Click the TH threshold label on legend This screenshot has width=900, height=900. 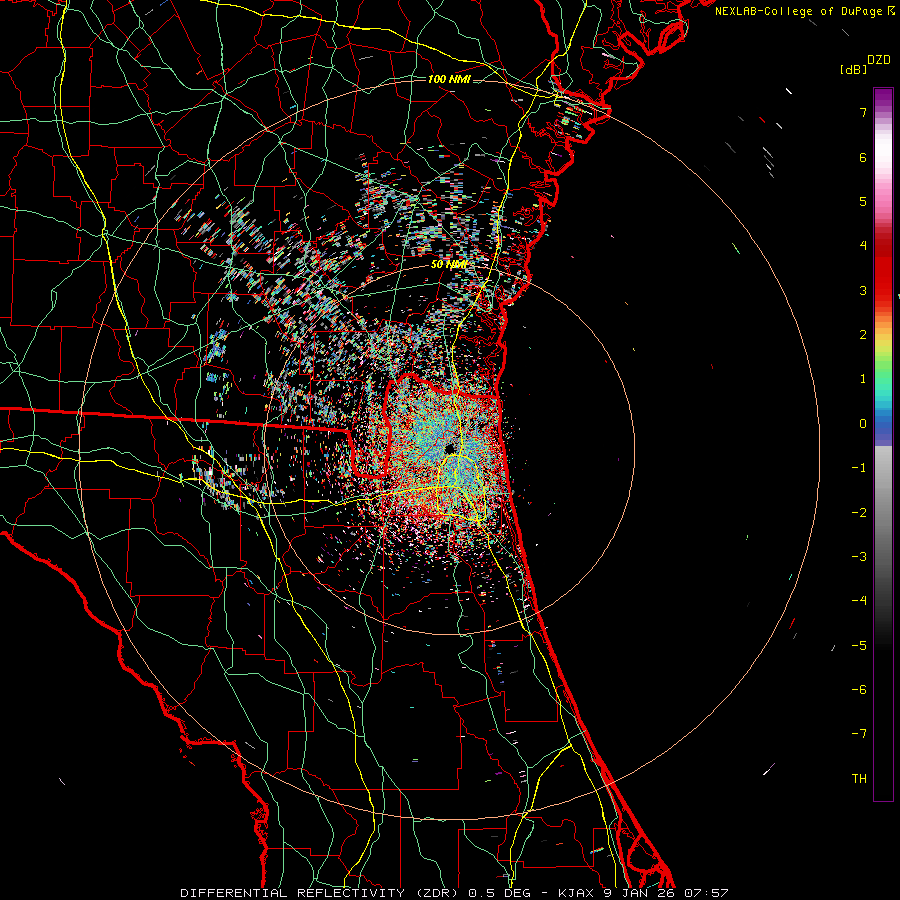pos(859,779)
